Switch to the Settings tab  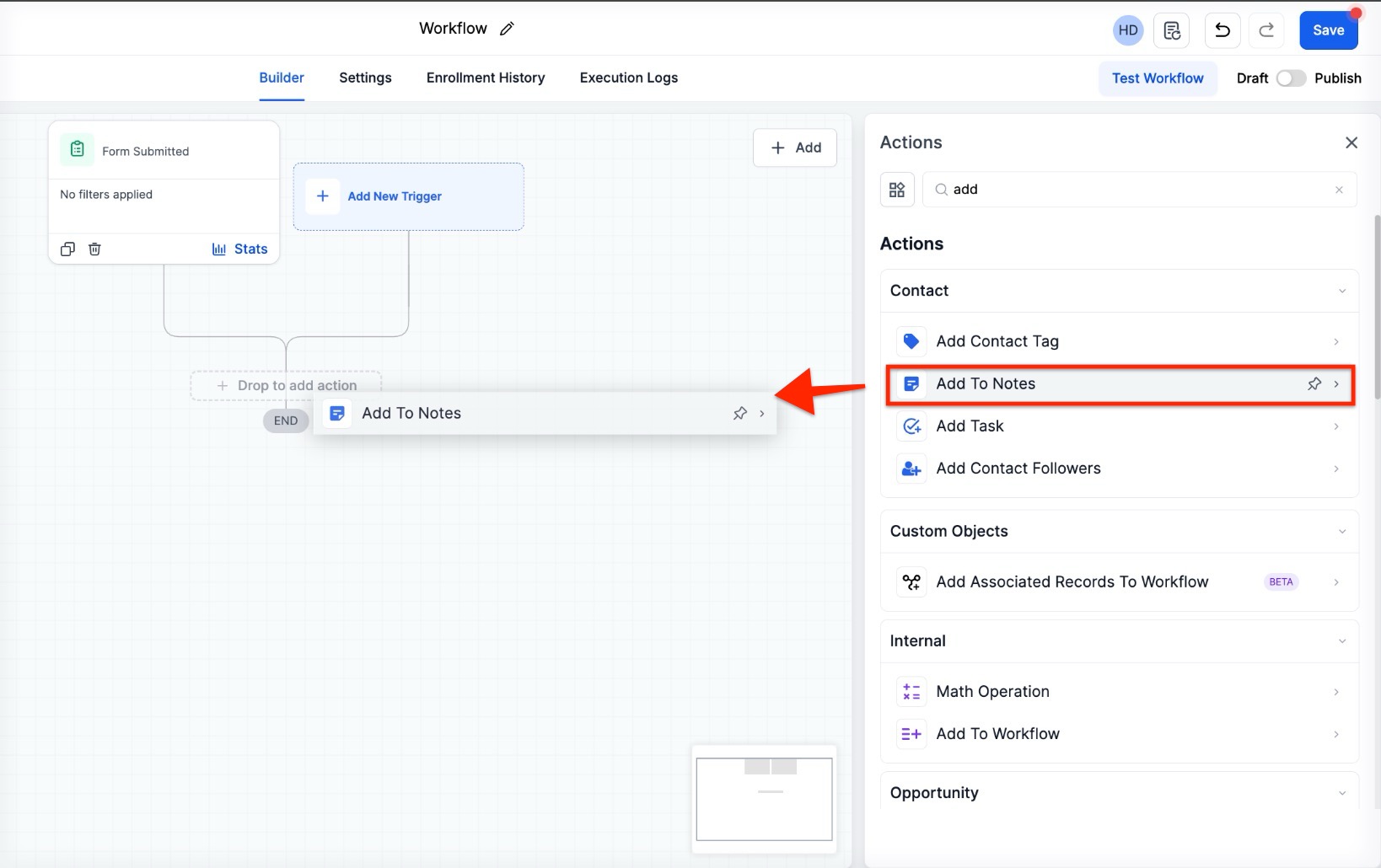pyautogui.click(x=365, y=78)
